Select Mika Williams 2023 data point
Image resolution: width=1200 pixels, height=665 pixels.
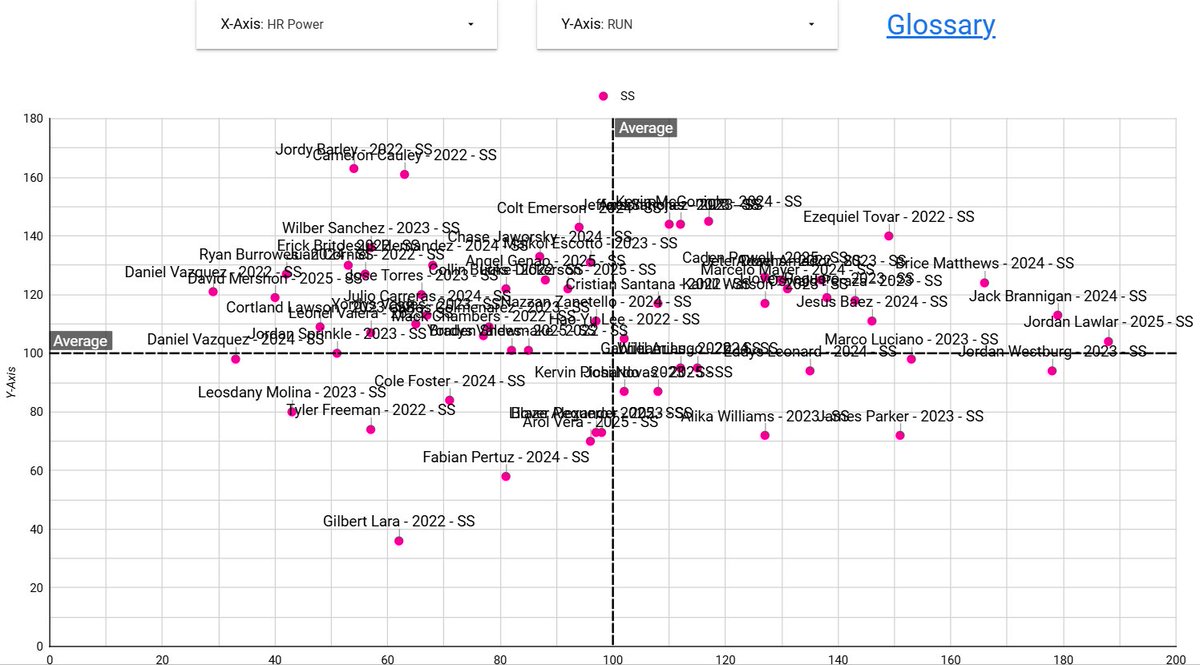pyautogui.click(x=765, y=435)
